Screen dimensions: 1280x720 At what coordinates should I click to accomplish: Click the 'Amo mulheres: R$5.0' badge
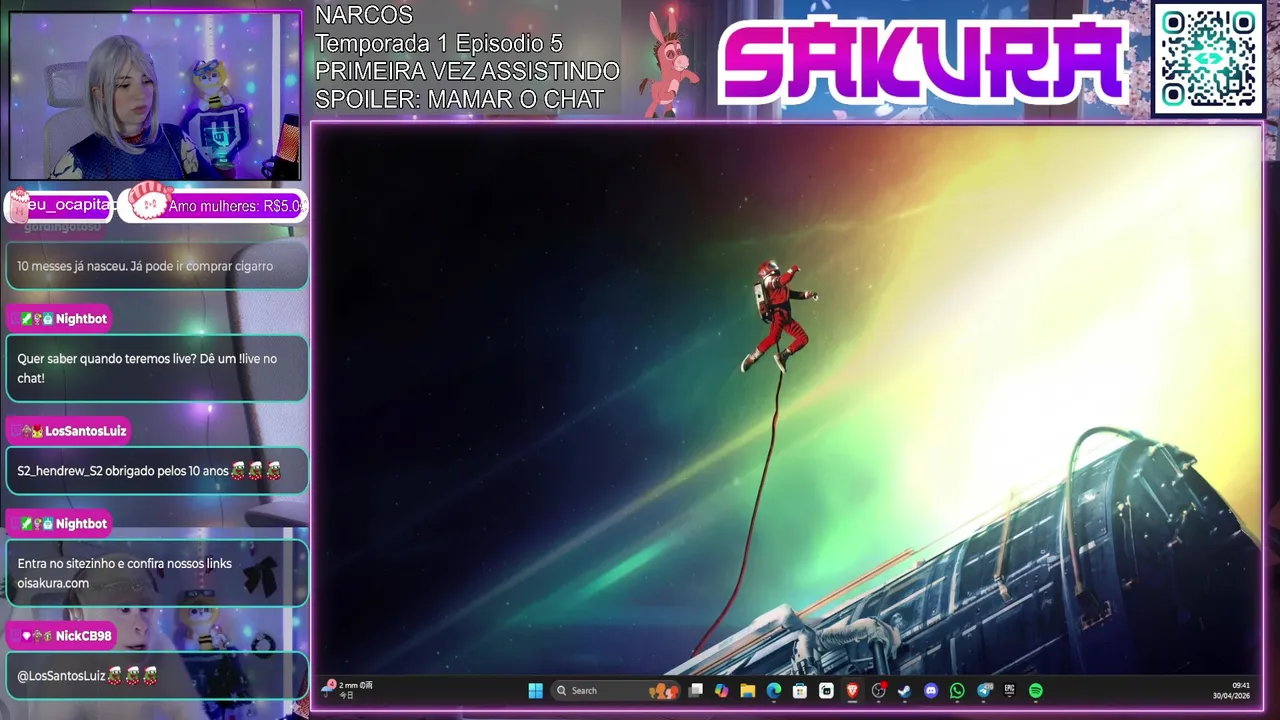coord(213,205)
